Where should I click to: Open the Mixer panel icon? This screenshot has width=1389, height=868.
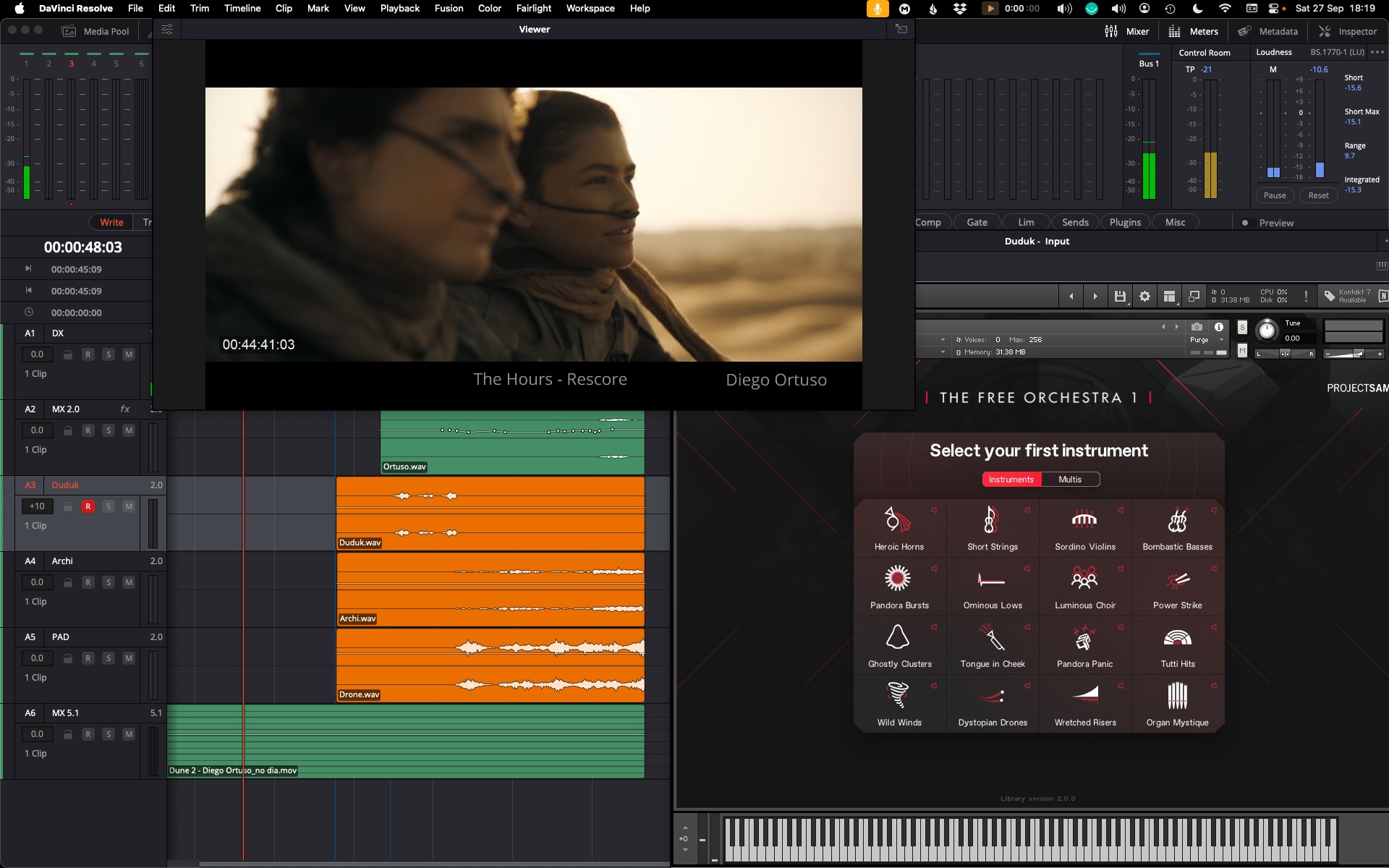[x=1111, y=31]
